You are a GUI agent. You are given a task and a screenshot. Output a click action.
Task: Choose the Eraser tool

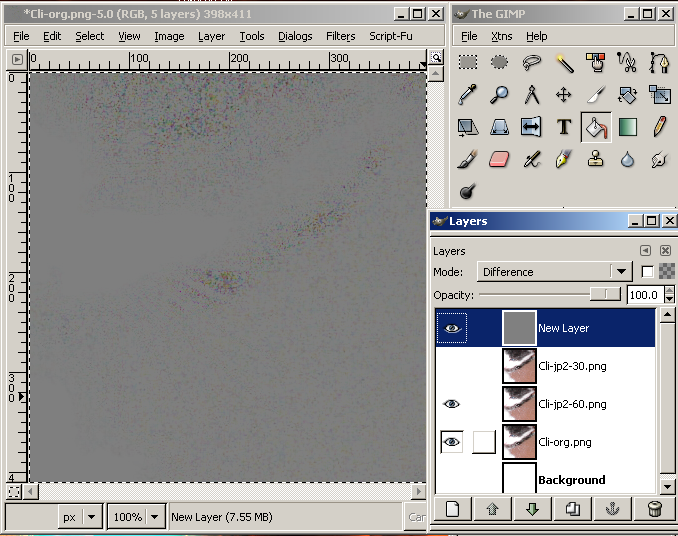click(500, 159)
